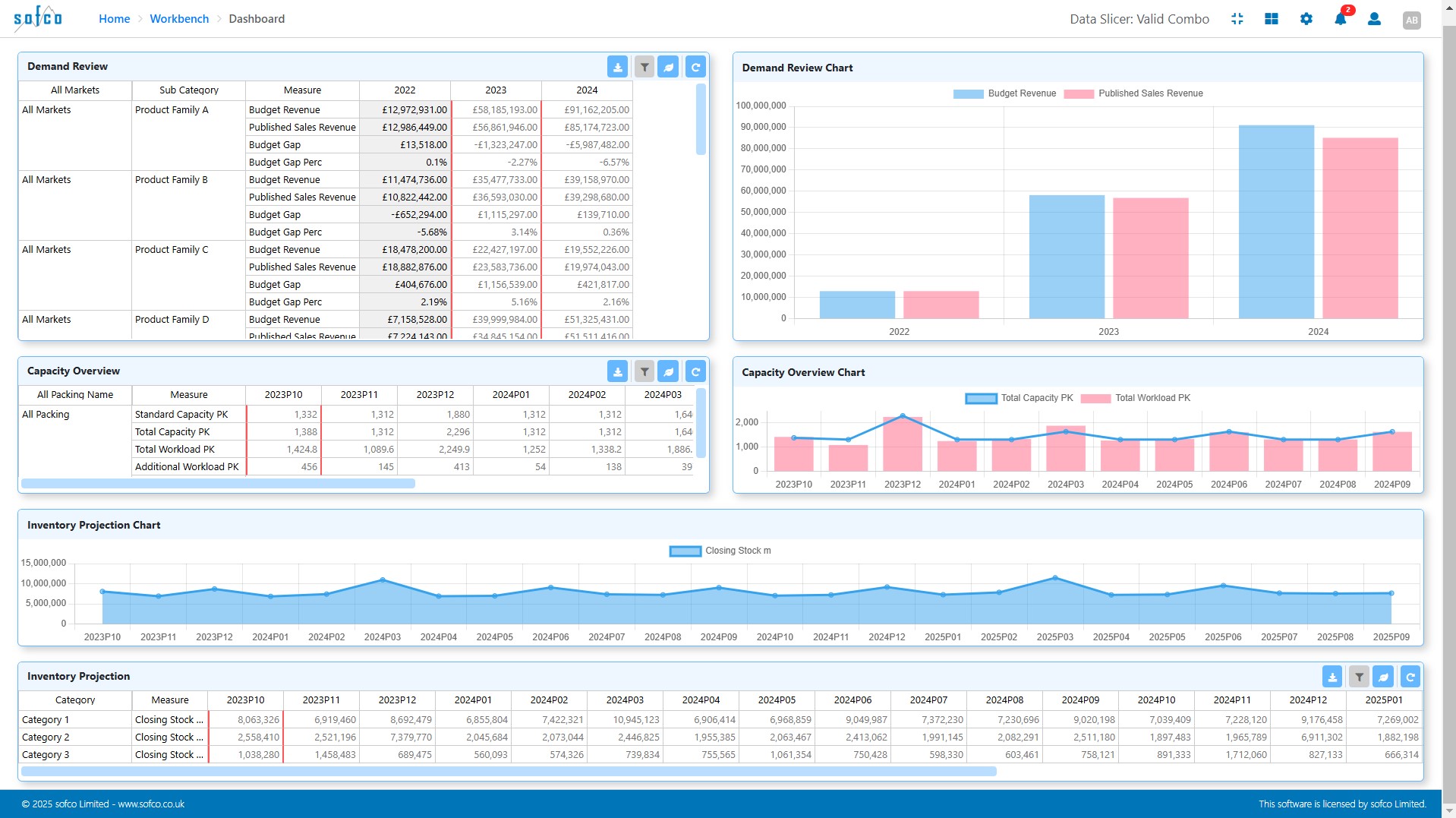1456x818 pixels.
Task: Open the settings gear in the top bar
Action: click(x=1306, y=18)
